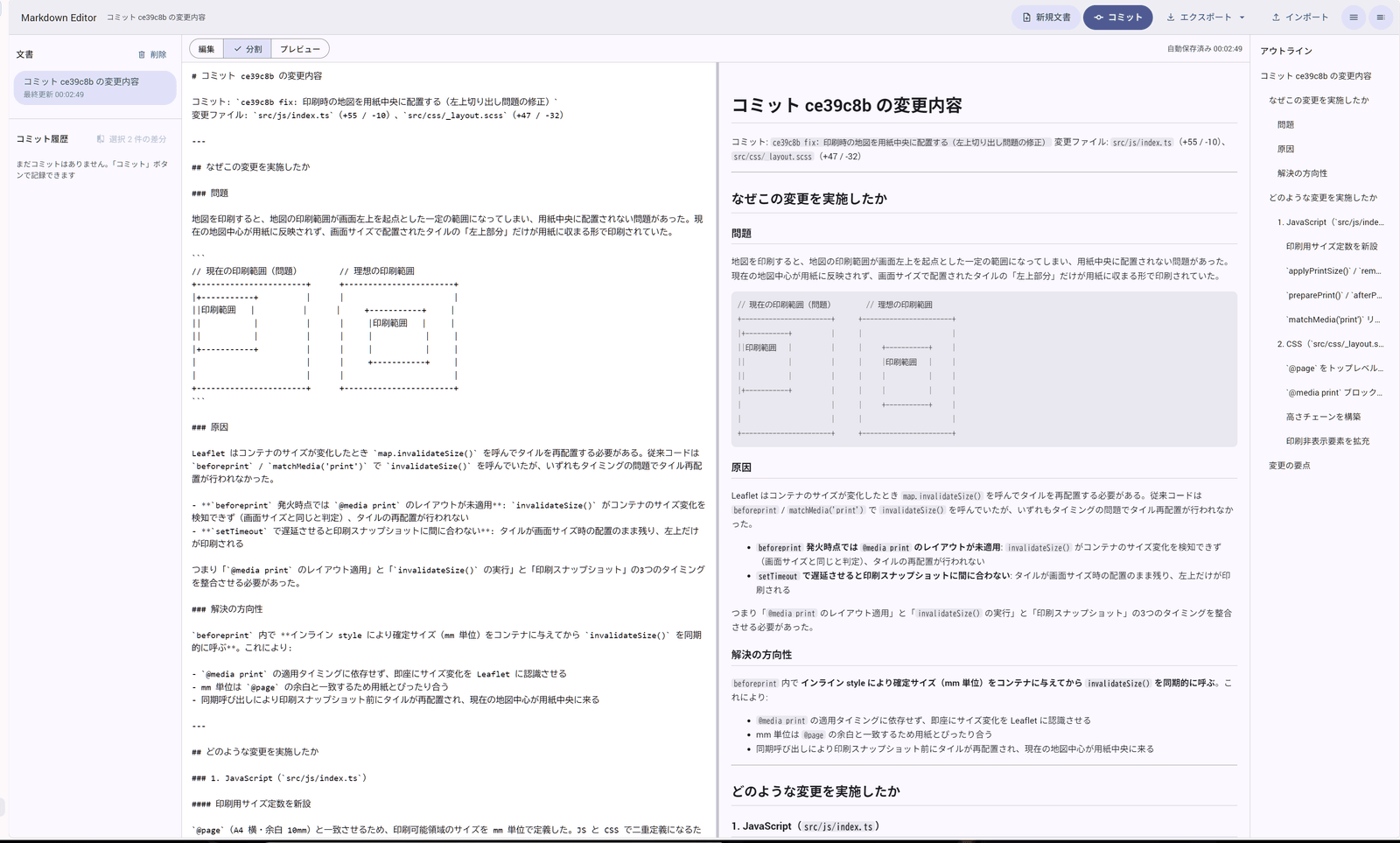Click the コミット button in the toolbar

point(1117,18)
